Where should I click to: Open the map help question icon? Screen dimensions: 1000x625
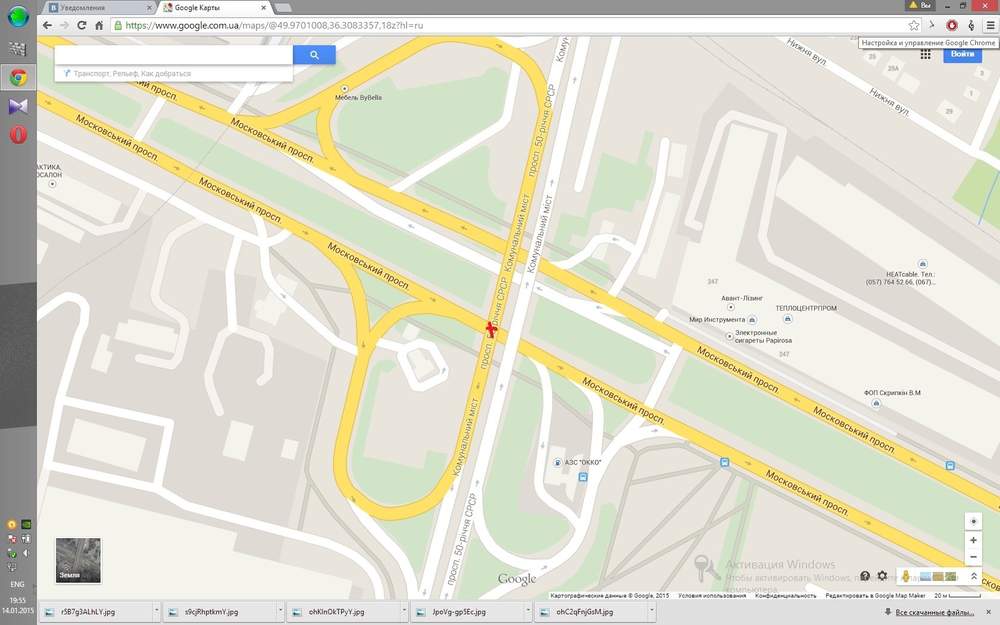click(865, 576)
